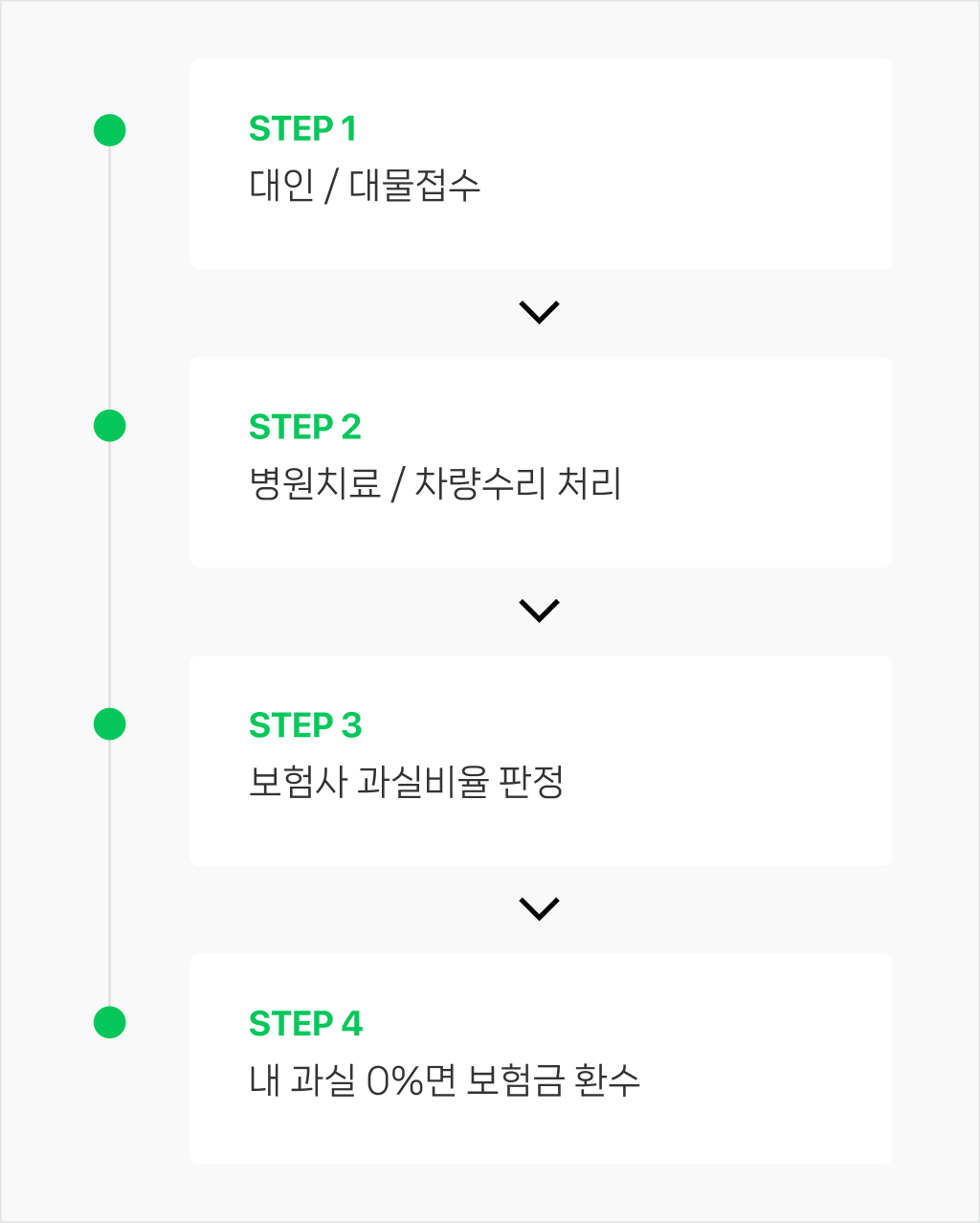Select the 내 과실 0%면 보험금 환수 text
Screen dimensions: 980x1223
pos(444,1080)
